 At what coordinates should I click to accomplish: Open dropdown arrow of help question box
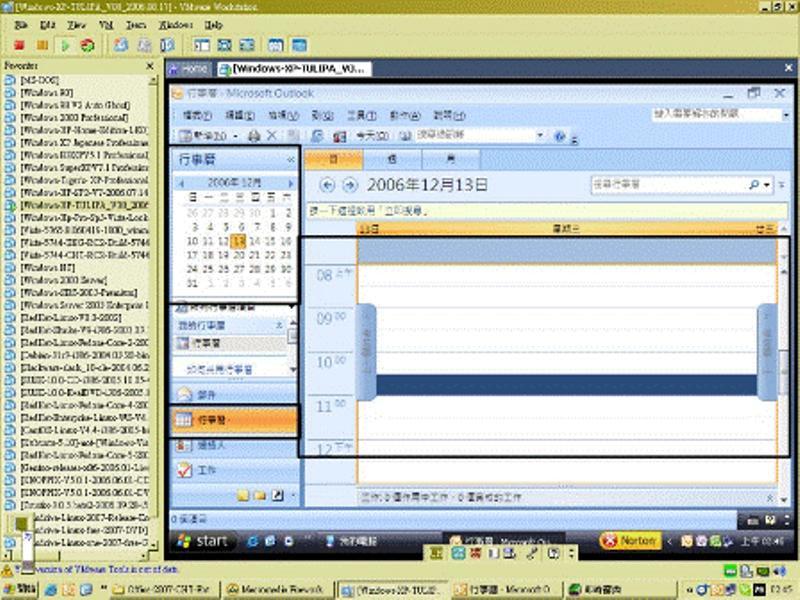[x=786, y=115]
